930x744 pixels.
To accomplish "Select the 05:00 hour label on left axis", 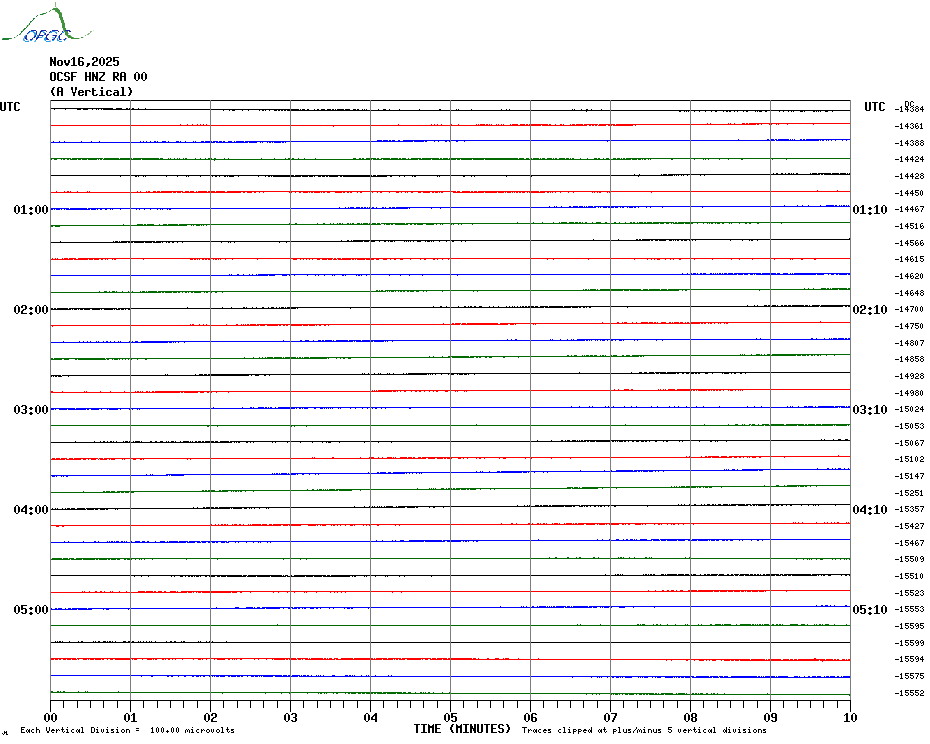I will pyautogui.click(x=31, y=610).
